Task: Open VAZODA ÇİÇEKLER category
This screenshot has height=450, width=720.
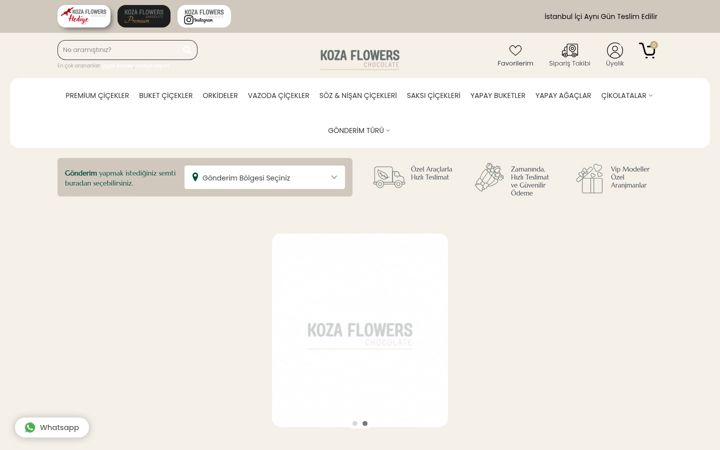Action: (278, 96)
